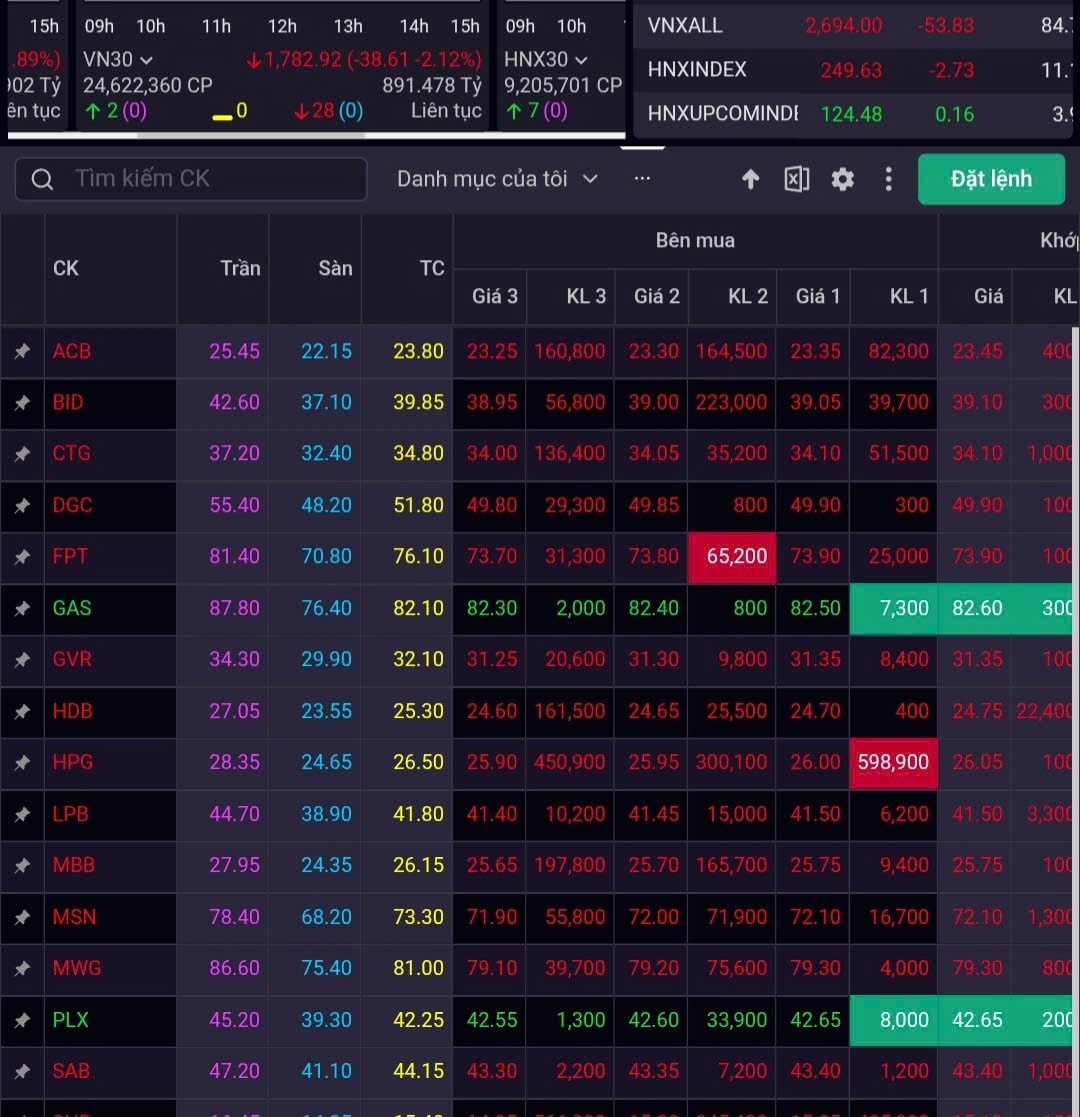Open the GAS stock symbol
This screenshot has width=1080, height=1117.
(x=72, y=608)
